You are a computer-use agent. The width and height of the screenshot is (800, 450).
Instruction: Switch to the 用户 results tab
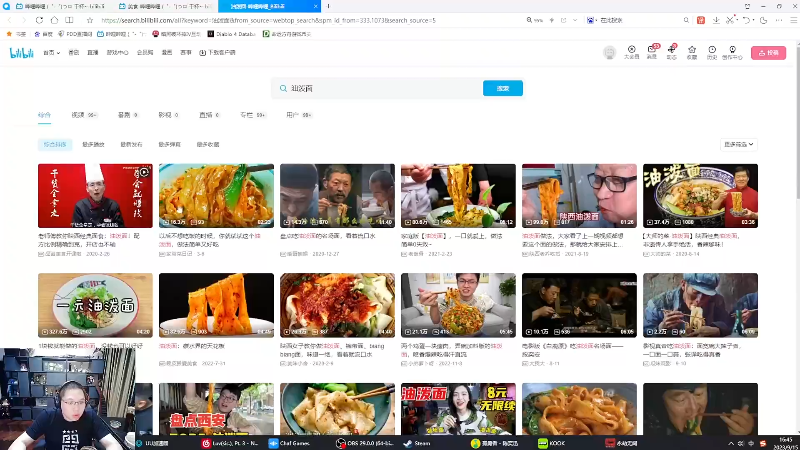coord(299,115)
